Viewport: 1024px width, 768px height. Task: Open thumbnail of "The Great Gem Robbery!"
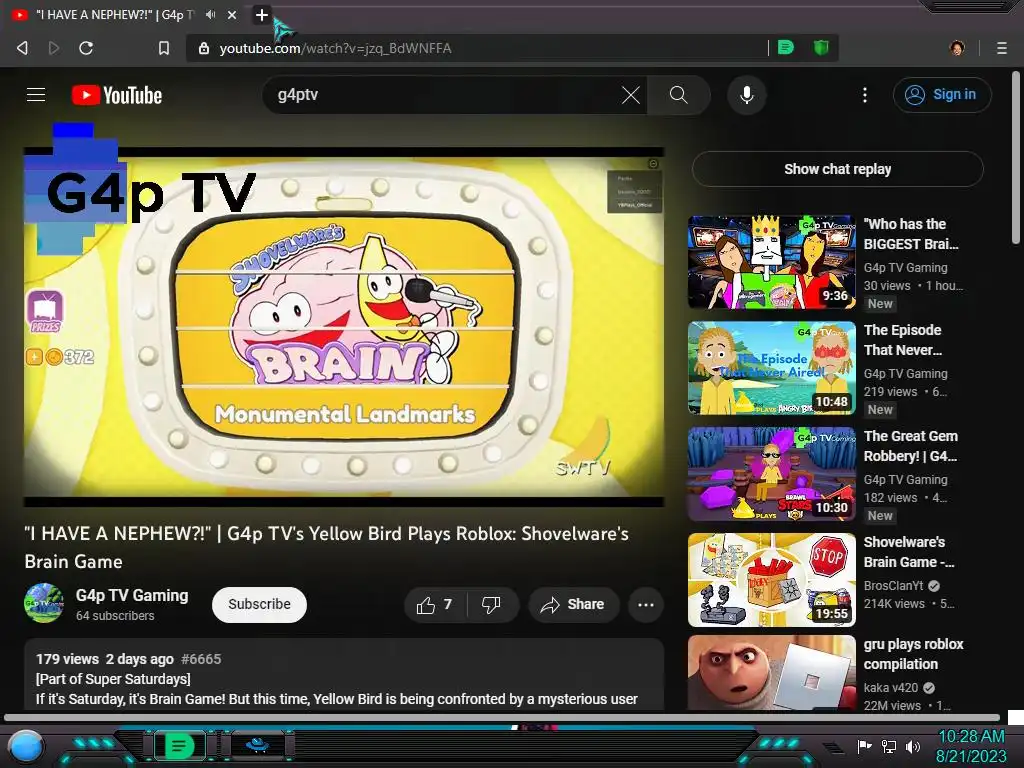coord(771,473)
